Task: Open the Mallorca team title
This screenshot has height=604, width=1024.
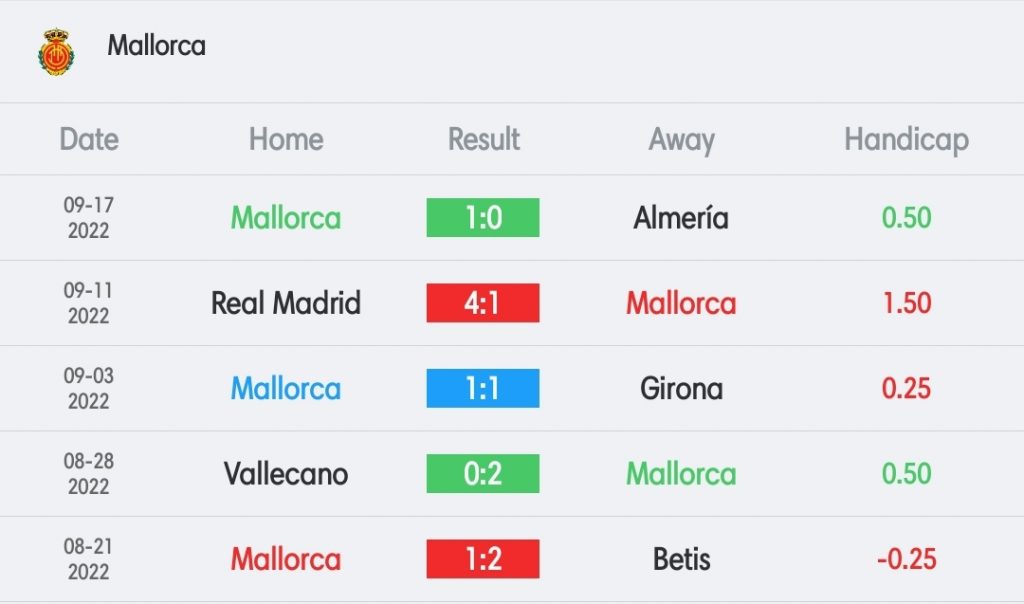Action: (x=156, y=46)
